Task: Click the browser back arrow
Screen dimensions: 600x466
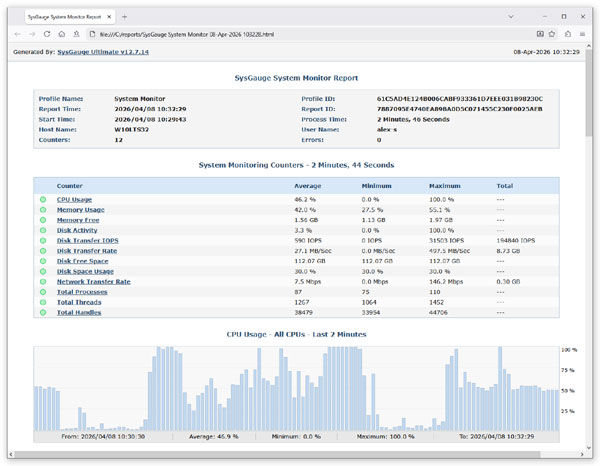Action: (18, 34)
